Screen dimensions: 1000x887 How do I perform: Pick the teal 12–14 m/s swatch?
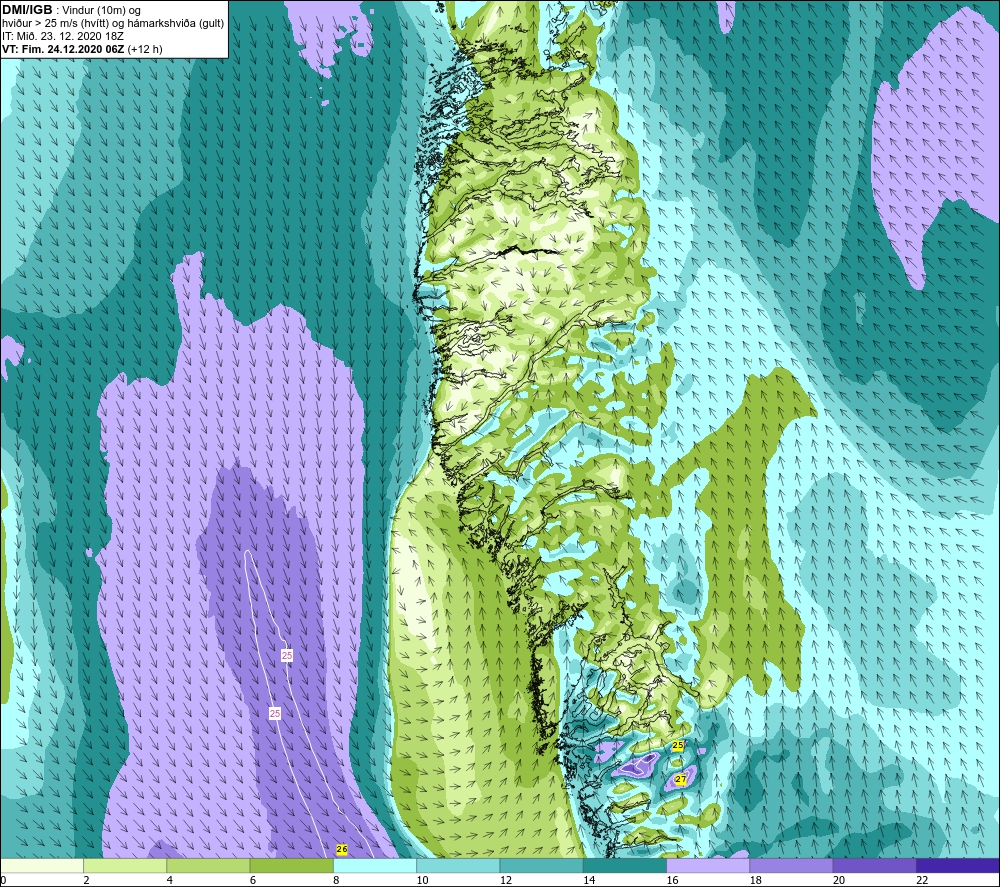[541, 866]
